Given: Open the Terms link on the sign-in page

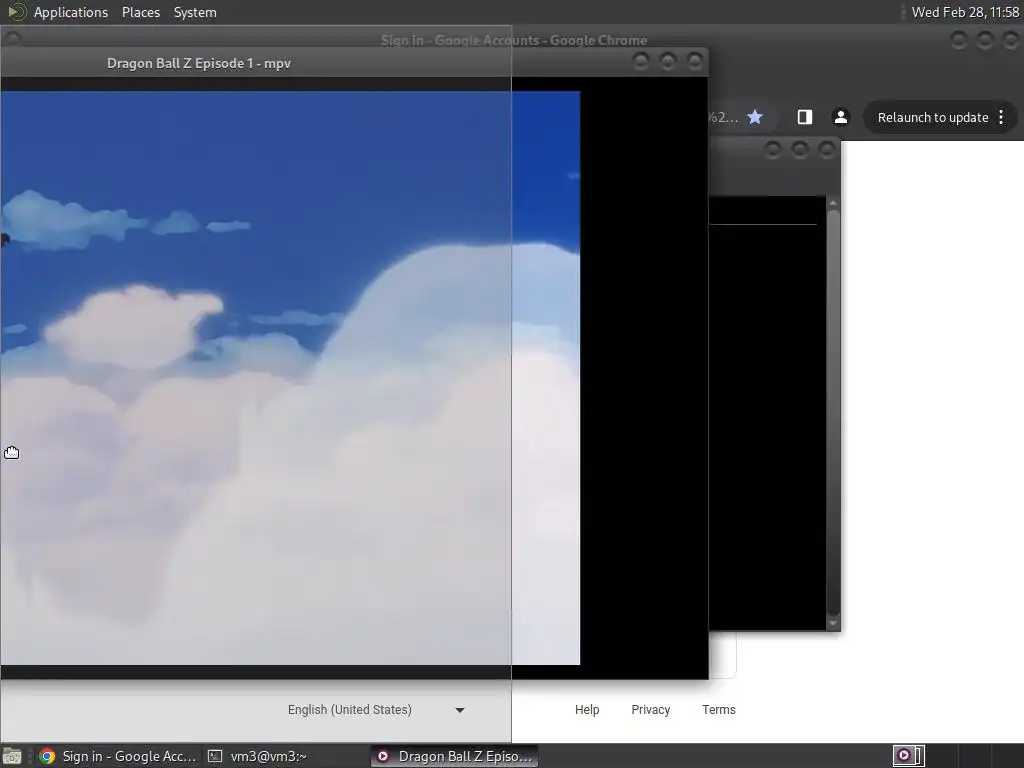Looking at the screenshot, I should tap(718, 710).
